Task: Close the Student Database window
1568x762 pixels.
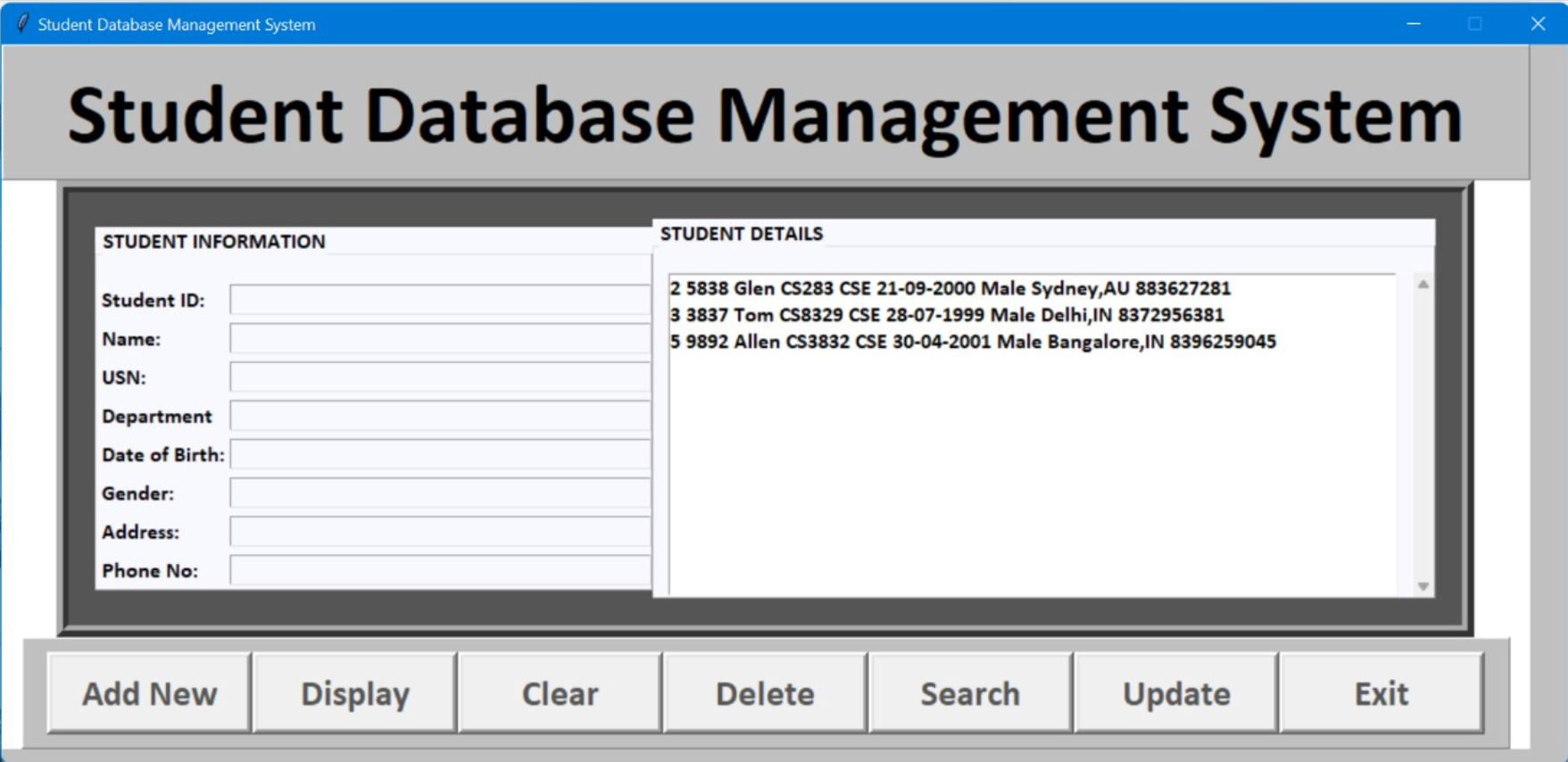Action: (x=1538, y=23)
